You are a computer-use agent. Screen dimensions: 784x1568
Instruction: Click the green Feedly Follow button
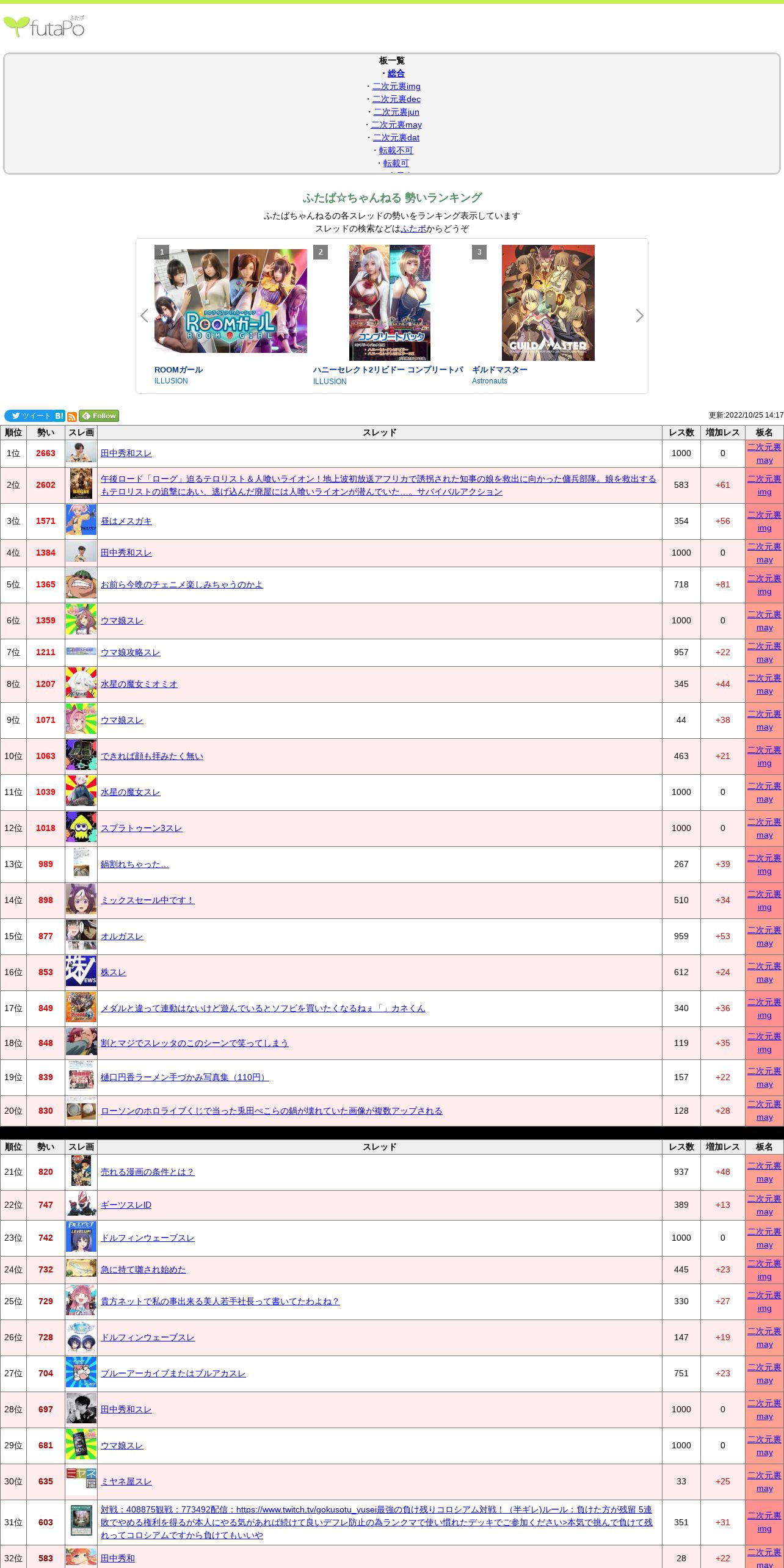click(99, 416)
